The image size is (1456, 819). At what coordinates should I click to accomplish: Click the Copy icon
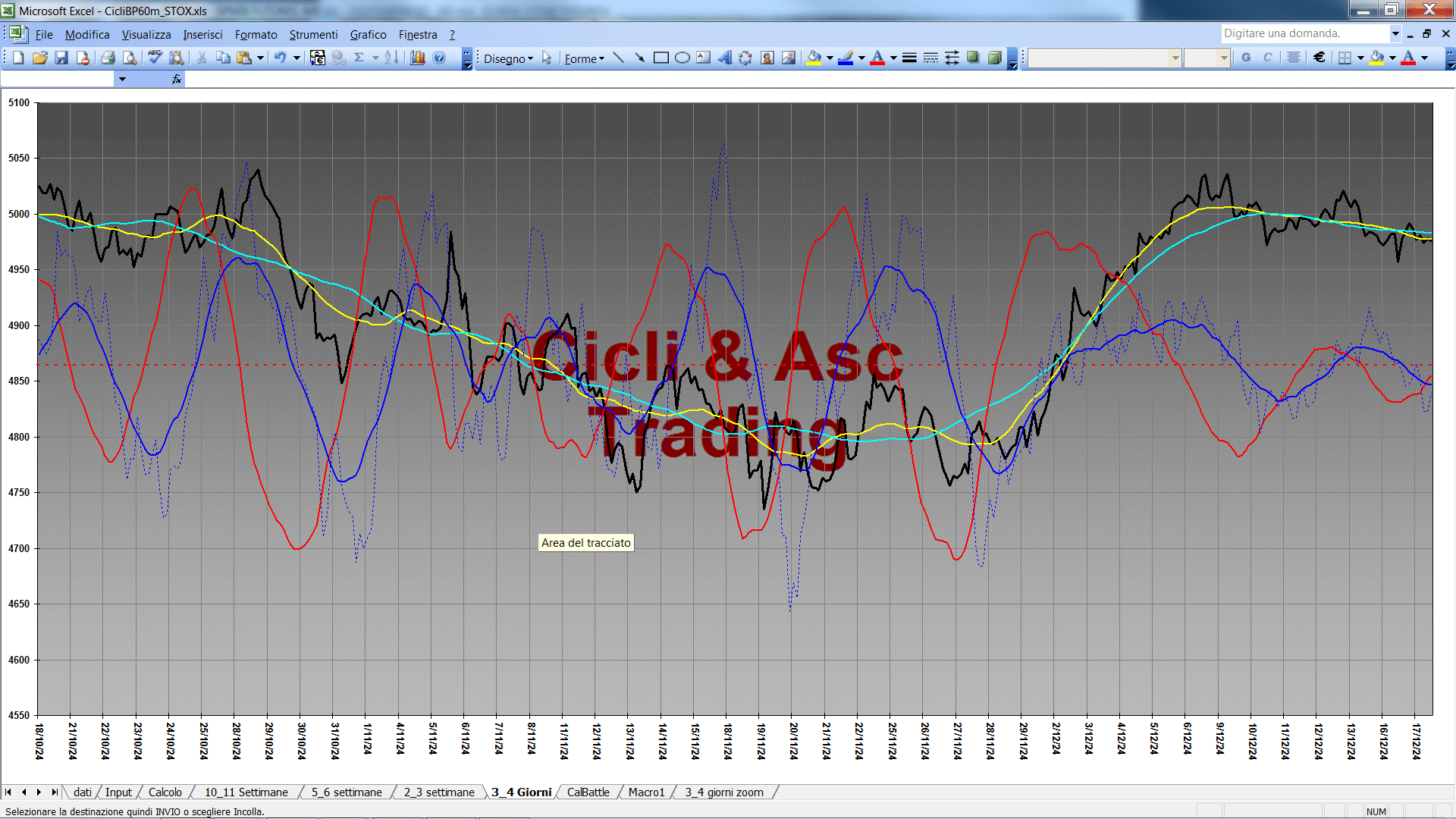(223, 58)
